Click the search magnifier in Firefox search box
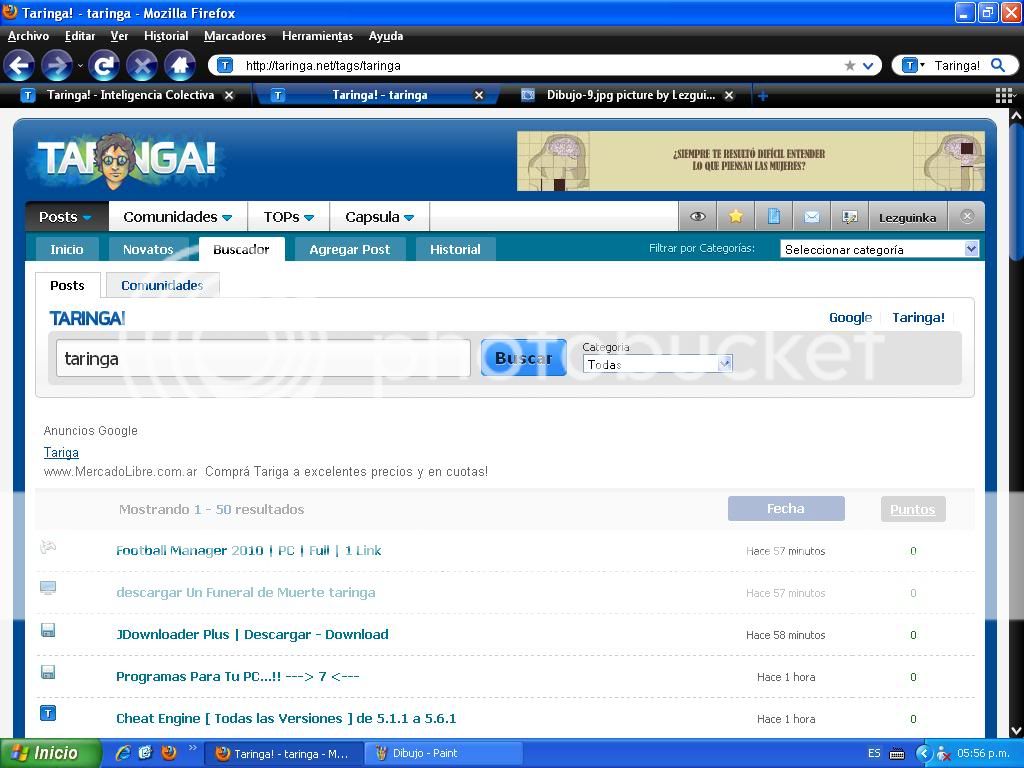The width and height of the screenshot is (1024, 768). [x=997, y=65]
